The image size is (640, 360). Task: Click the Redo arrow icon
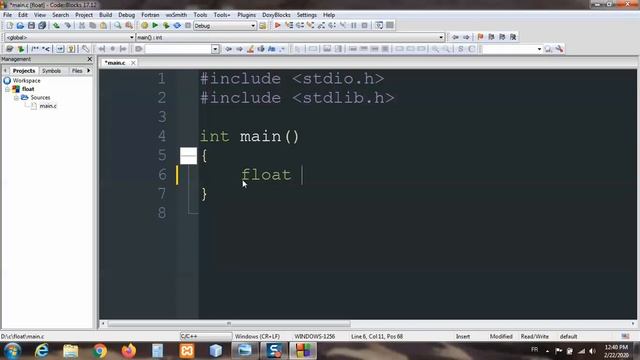[x=67, y=25]
